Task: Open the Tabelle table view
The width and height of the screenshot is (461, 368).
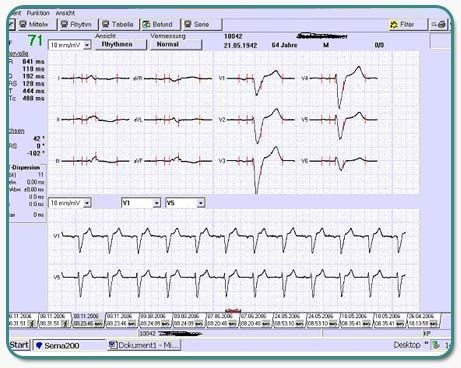Action: (x=119, y=24)
